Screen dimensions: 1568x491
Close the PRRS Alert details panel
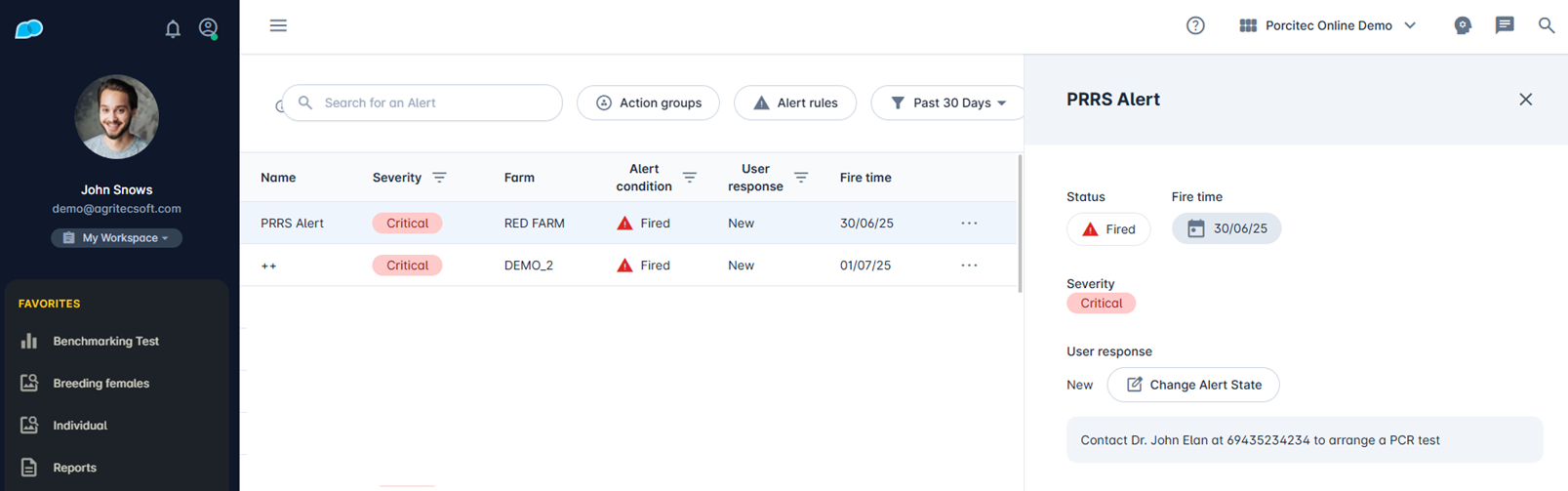(1526, 100)
